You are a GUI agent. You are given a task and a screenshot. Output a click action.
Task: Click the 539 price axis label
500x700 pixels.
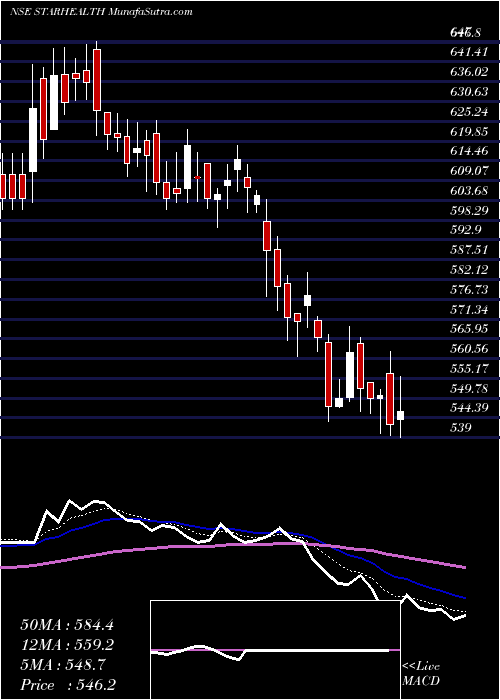[x=461, y=427]
